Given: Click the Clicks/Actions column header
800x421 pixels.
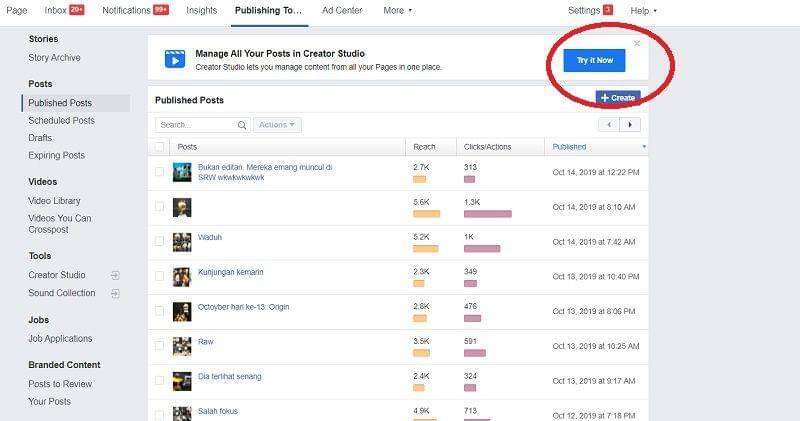Looking at the screenshot, I should pos(487,147).
